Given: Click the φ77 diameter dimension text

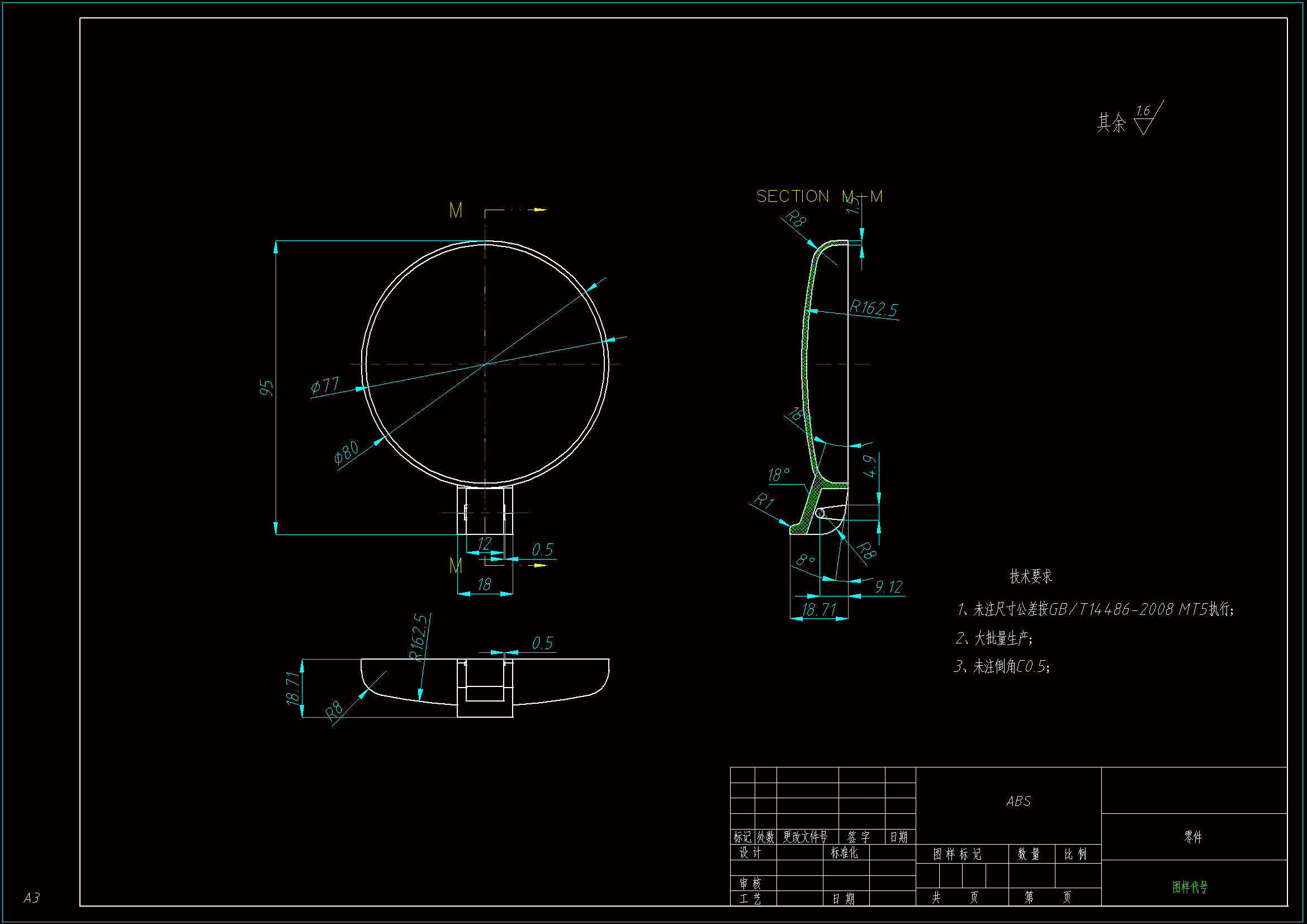Looking at the screenshot, I should pyautogui.click(x=325, y=386).
